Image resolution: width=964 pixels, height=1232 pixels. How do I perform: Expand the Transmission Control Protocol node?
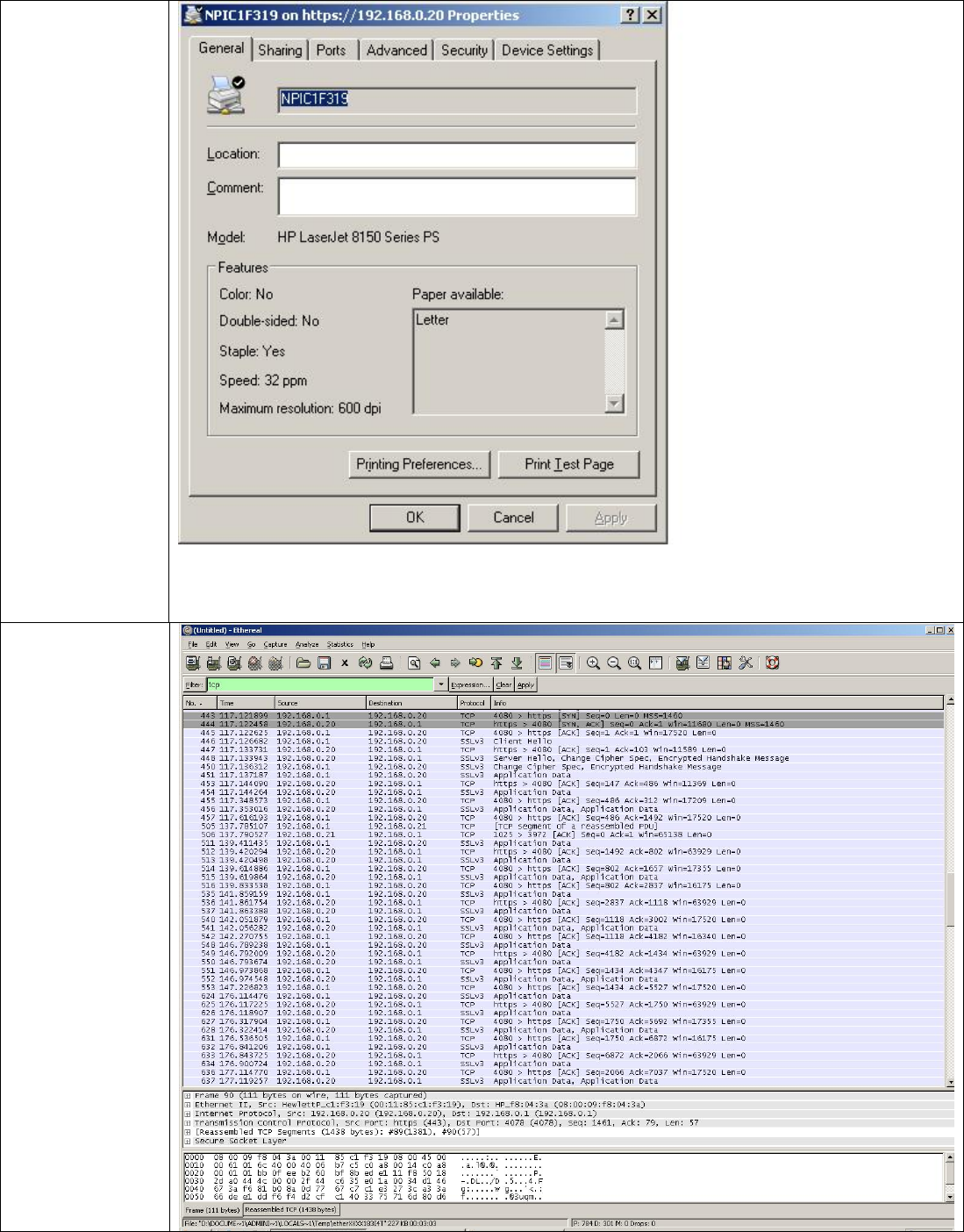click(188, 1123)
